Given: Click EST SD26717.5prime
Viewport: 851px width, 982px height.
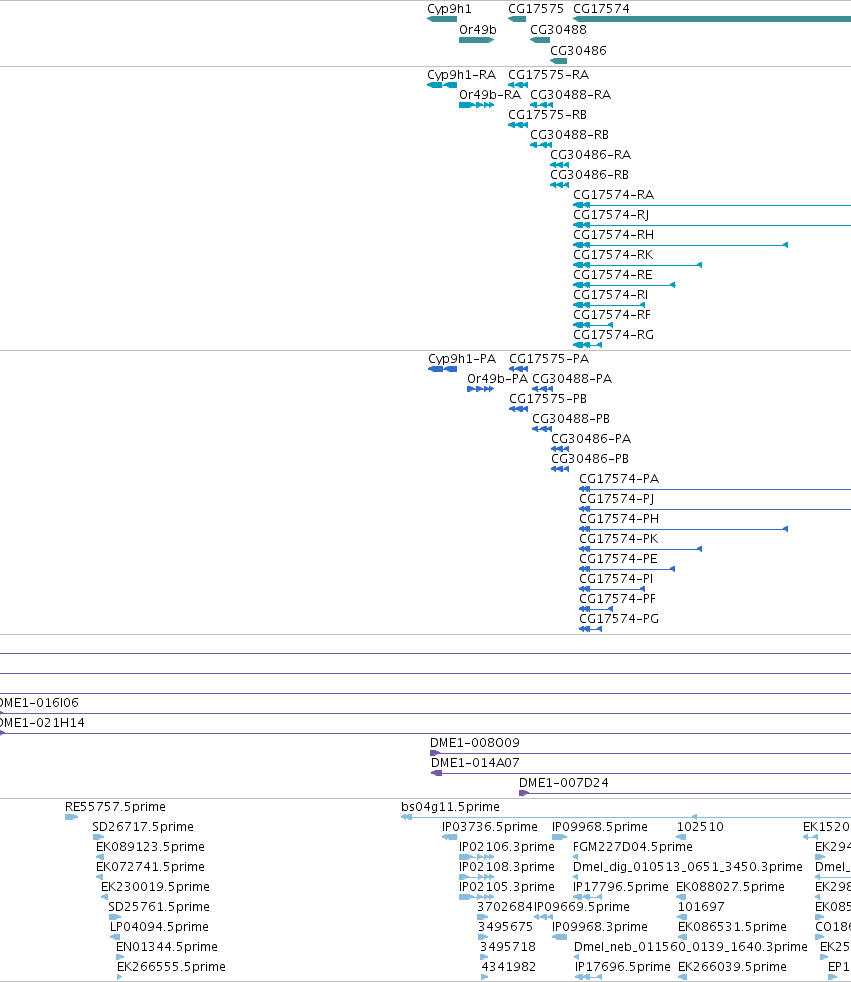Looking at the screenshot, I should click(143, 827).
